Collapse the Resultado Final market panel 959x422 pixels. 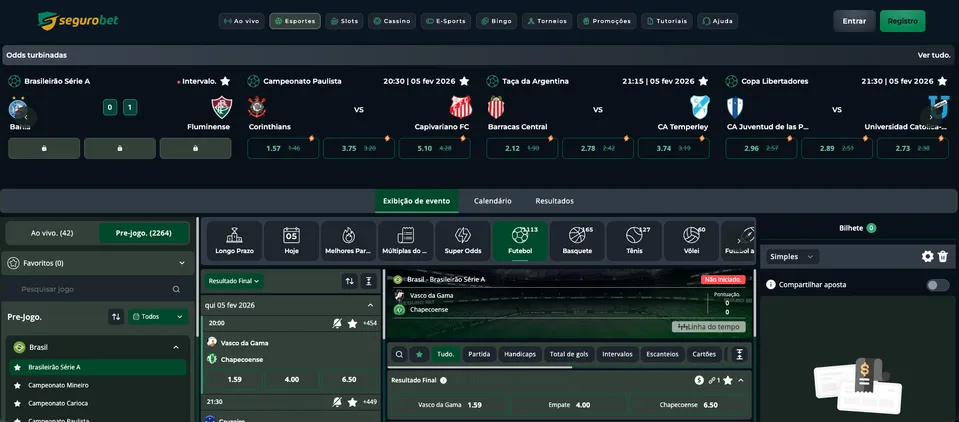pos(741,380)
